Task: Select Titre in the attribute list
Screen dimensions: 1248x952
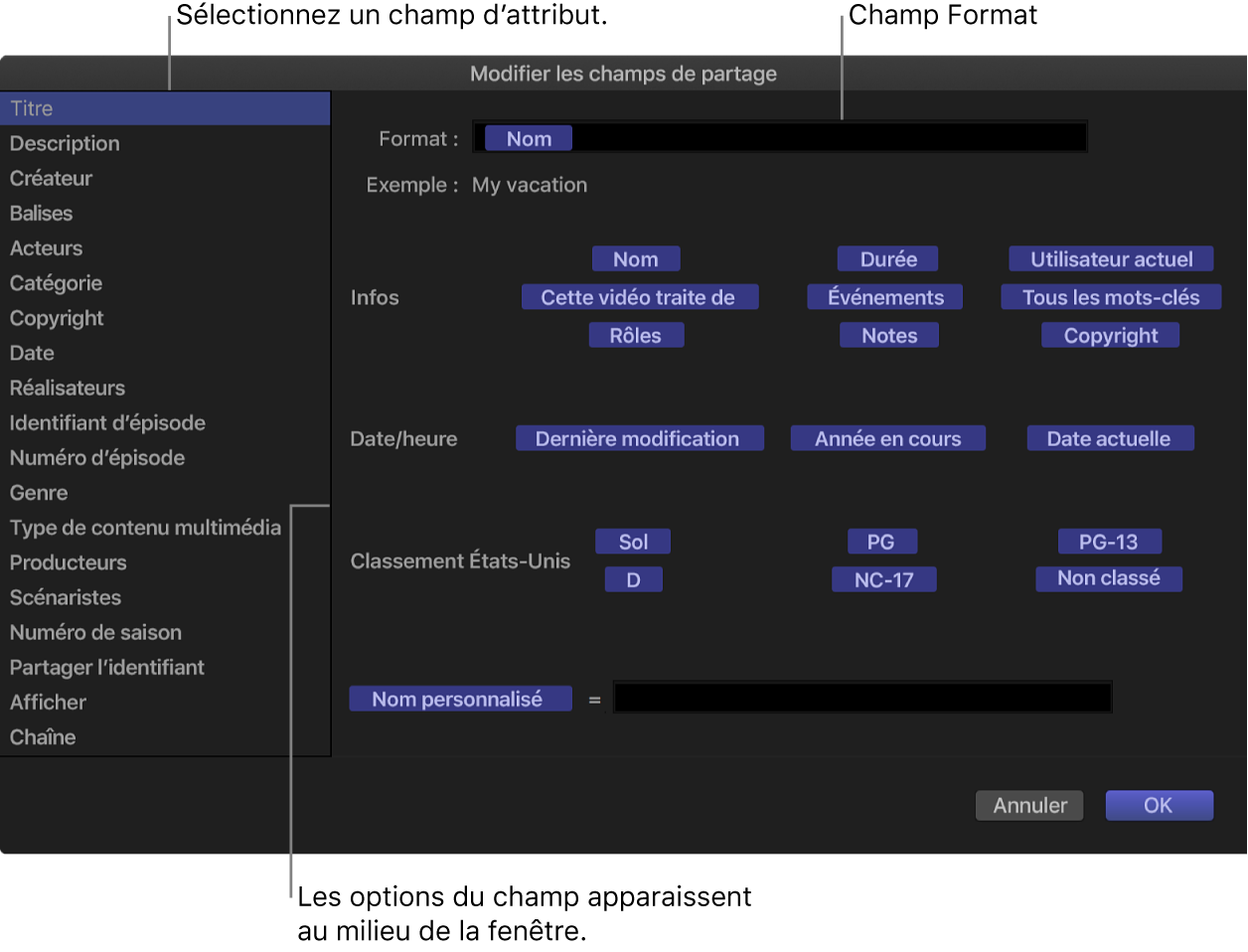Action: tap(32, 108)
